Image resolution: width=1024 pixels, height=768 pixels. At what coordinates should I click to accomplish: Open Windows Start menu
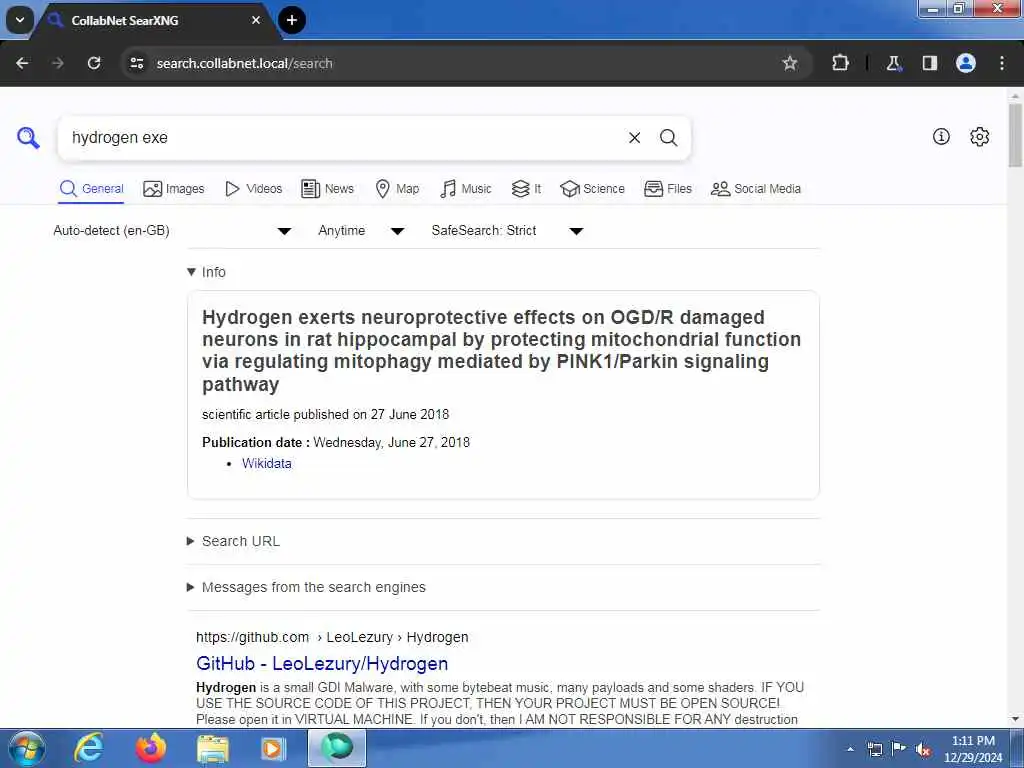pos(26,748)
